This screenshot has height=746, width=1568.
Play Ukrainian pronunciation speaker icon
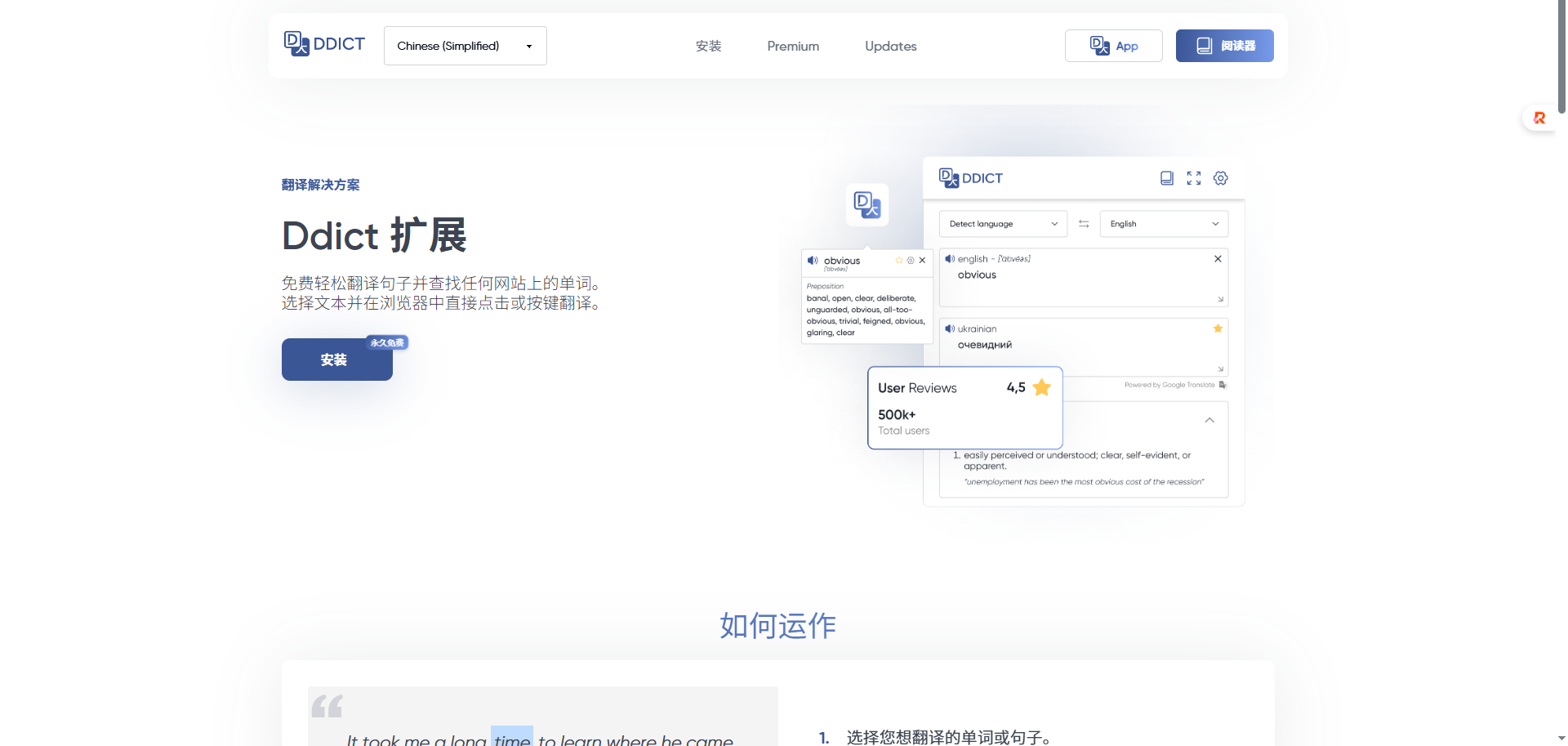coord(950,329)
